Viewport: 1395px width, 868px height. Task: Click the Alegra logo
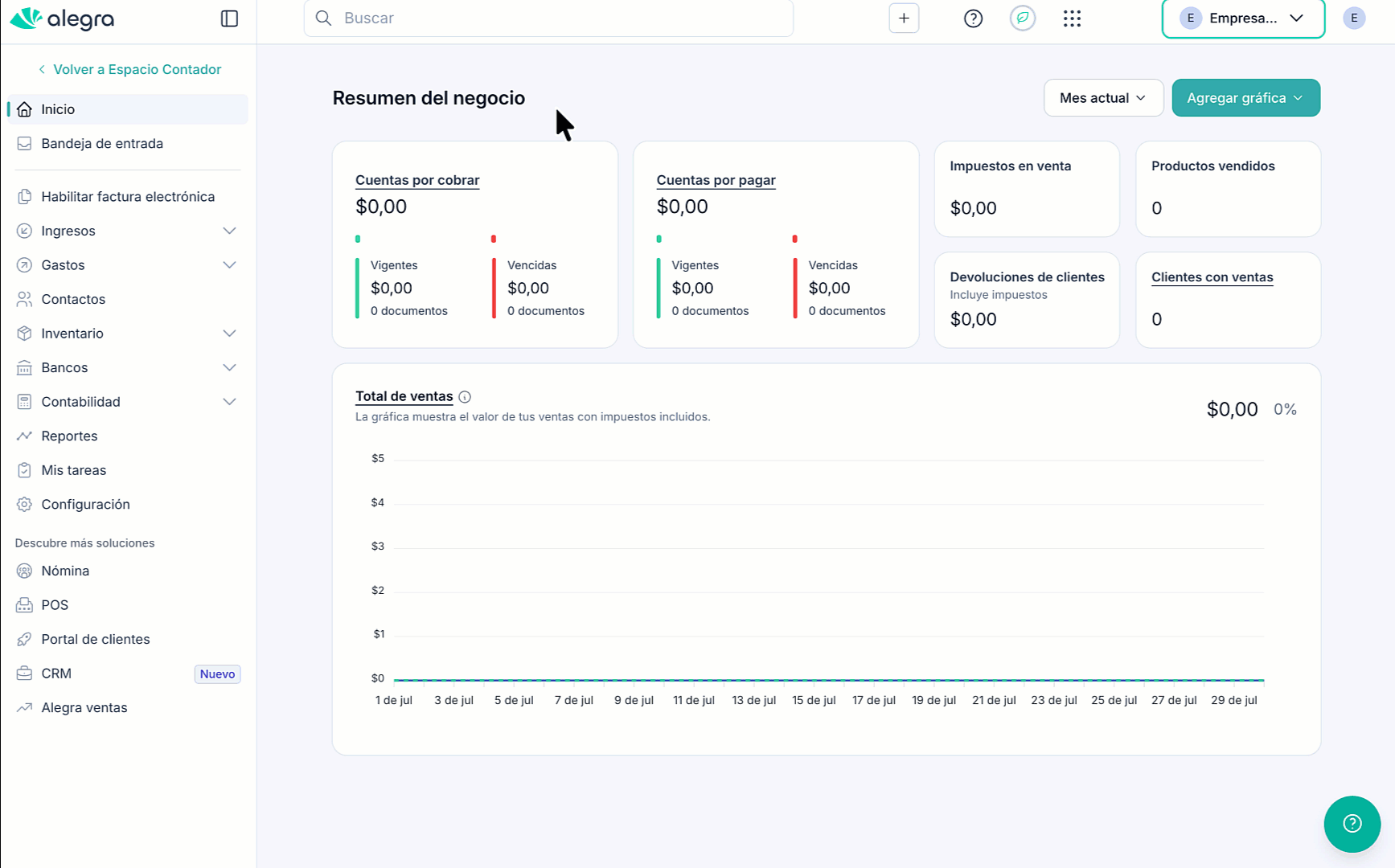[62, 18]
